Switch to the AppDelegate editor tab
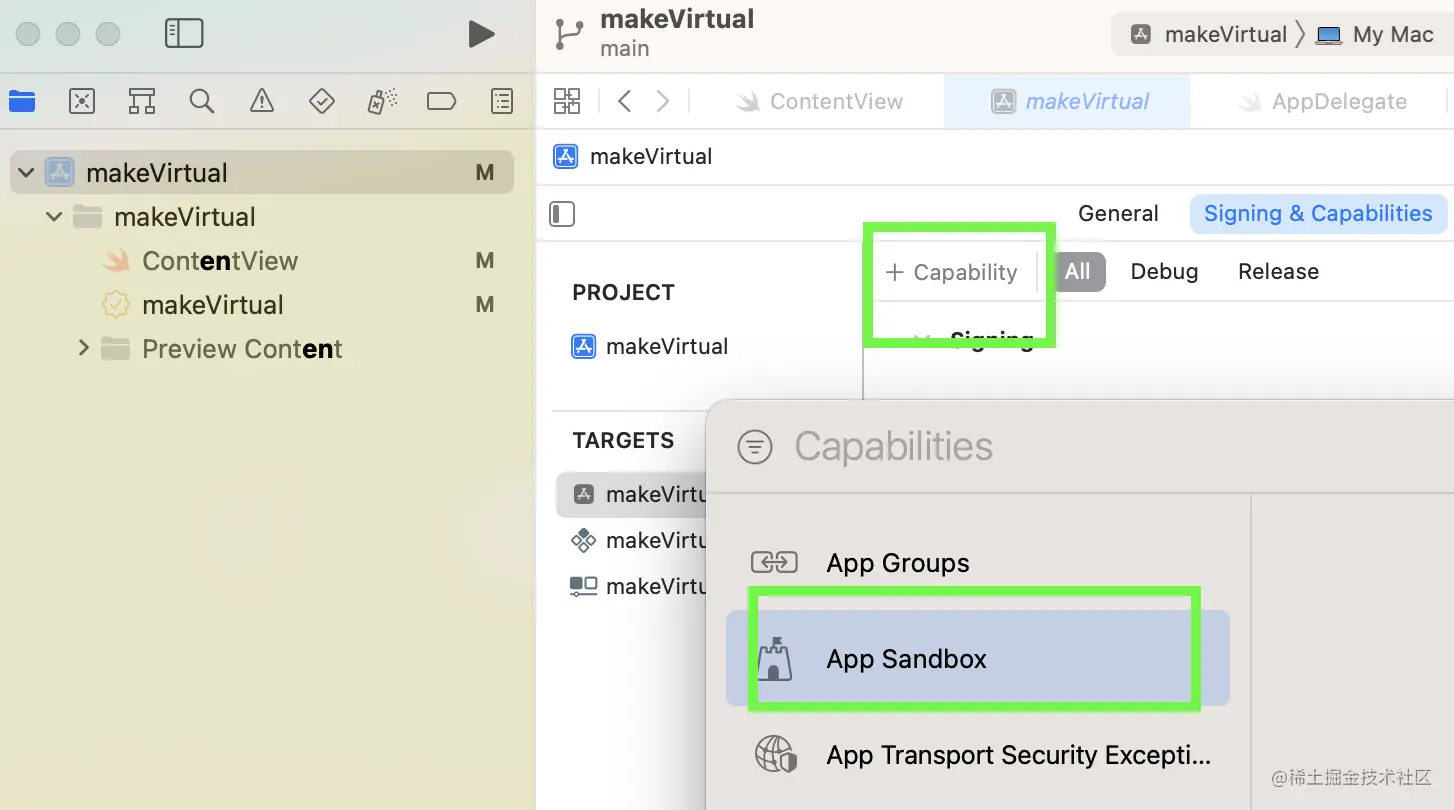 pyautogui.click(x=1338, y=101)
